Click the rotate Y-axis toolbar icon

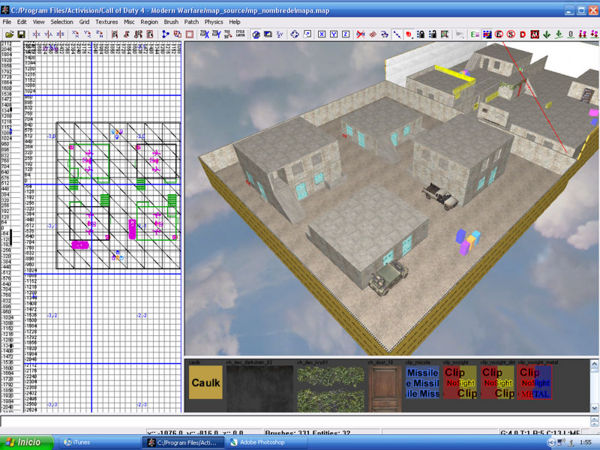click(x=87, y=34)
